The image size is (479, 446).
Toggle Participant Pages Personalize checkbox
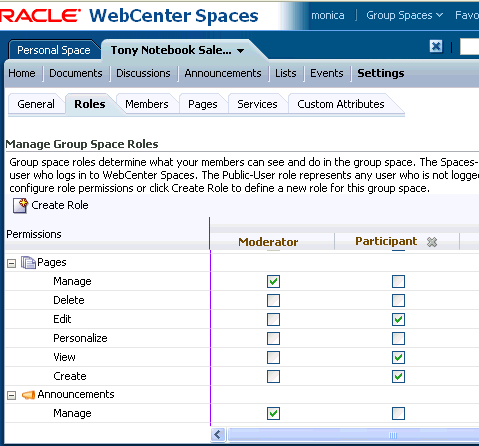[x=398, y=338]
